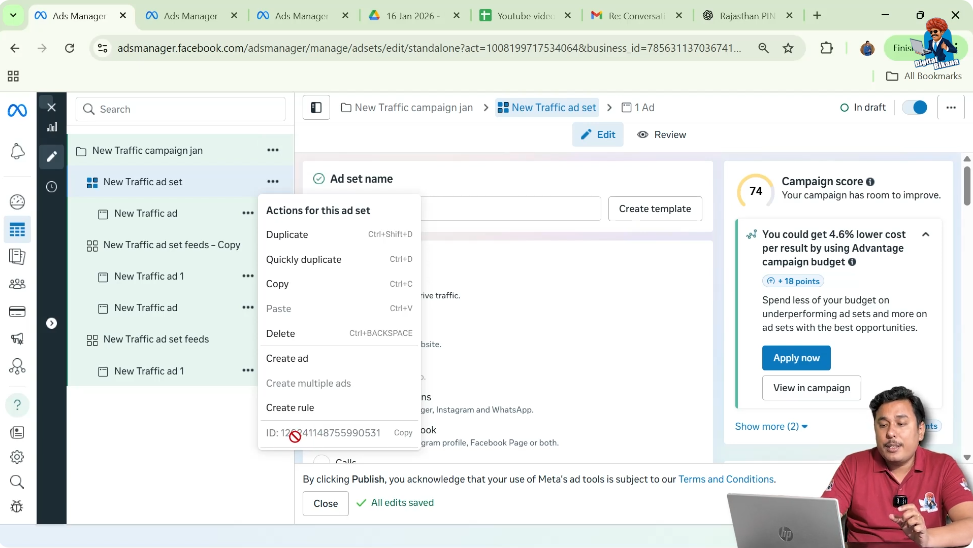973x548 pixels.
Task: Open the three-dot menu near In draft
Action: pyautogui.click(x=951, y=108)
